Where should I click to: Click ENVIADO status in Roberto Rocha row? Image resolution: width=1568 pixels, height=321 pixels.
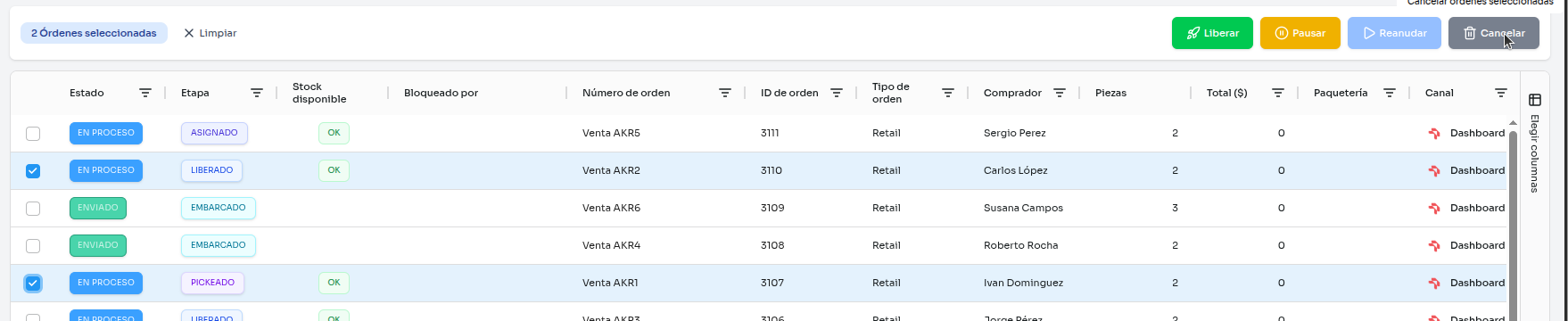point(98,245)
